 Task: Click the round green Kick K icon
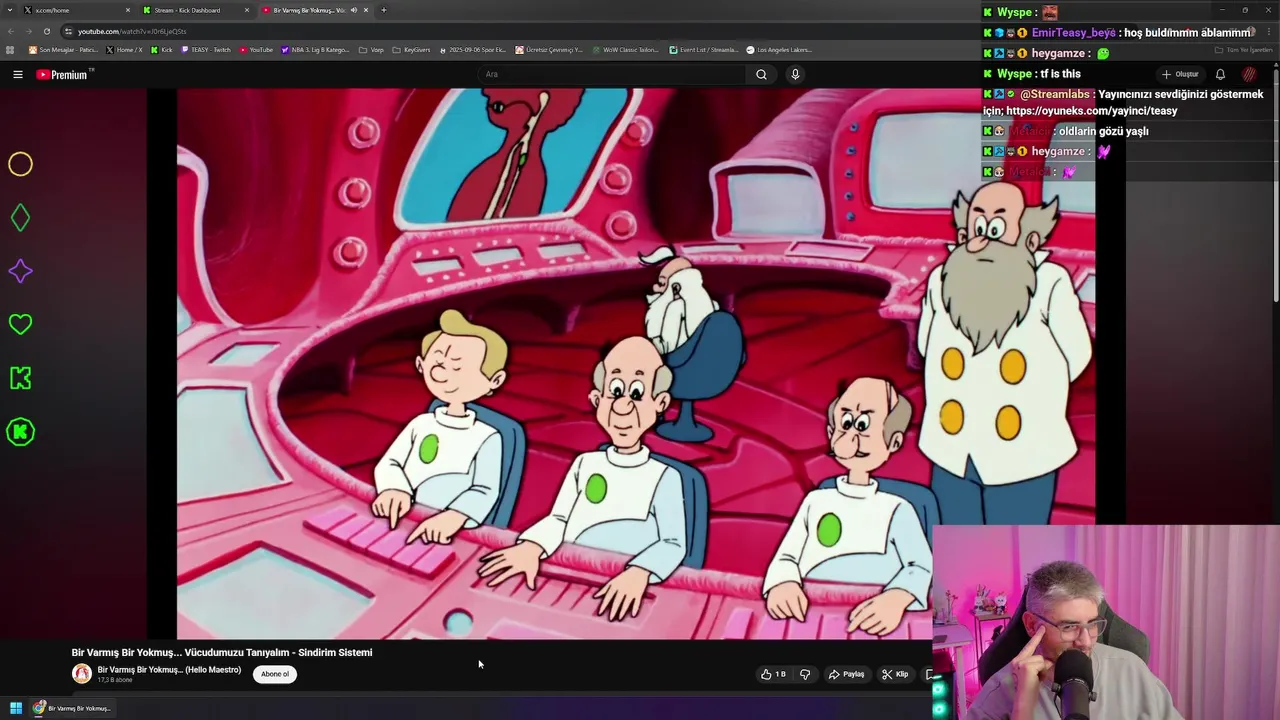(x=20, y=432)
